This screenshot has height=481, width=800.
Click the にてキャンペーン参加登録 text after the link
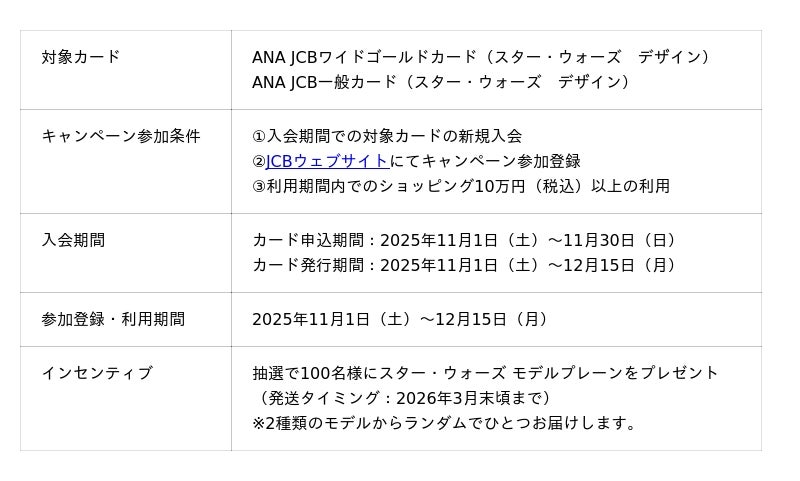[485, 161]
